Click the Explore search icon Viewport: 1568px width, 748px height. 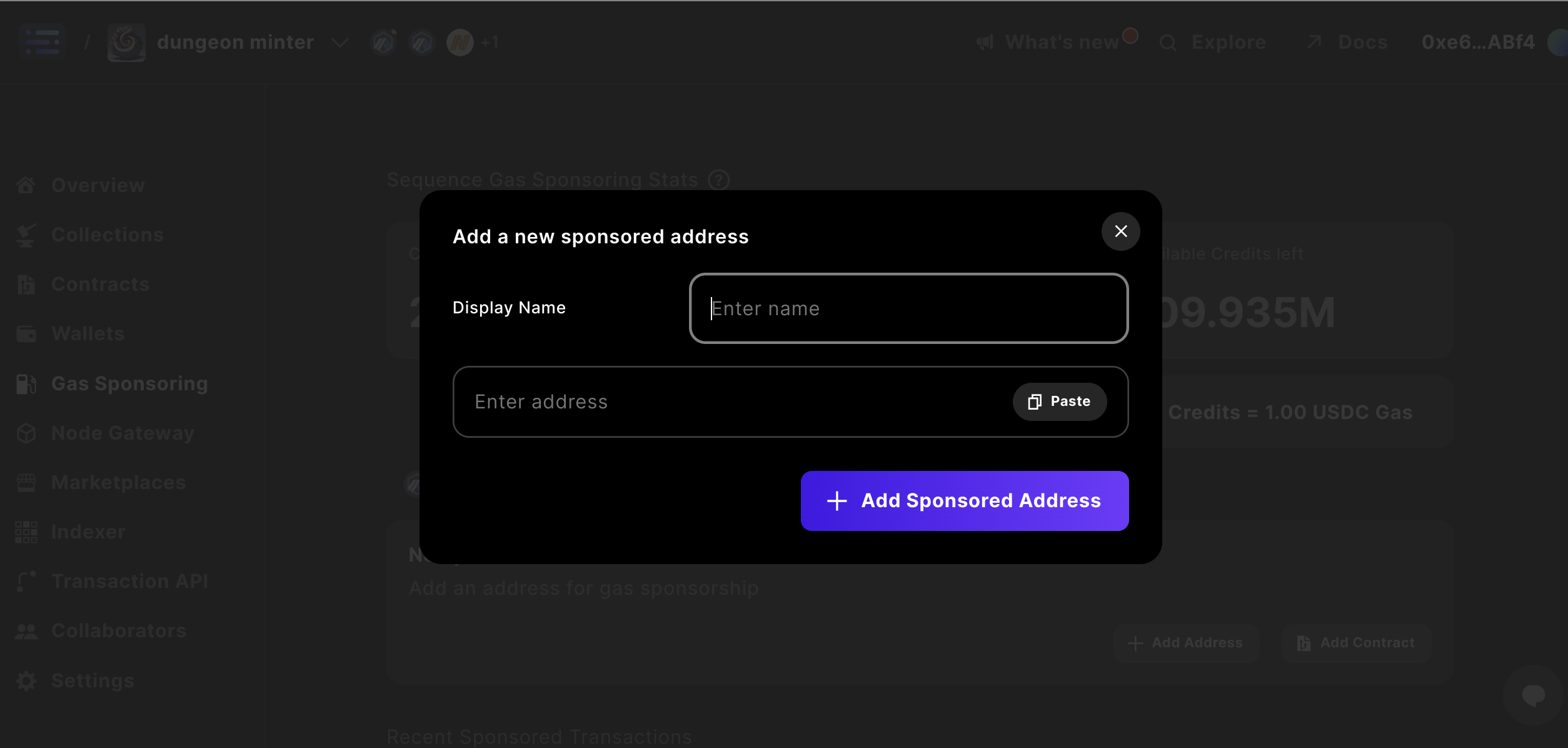[1168, 42]
